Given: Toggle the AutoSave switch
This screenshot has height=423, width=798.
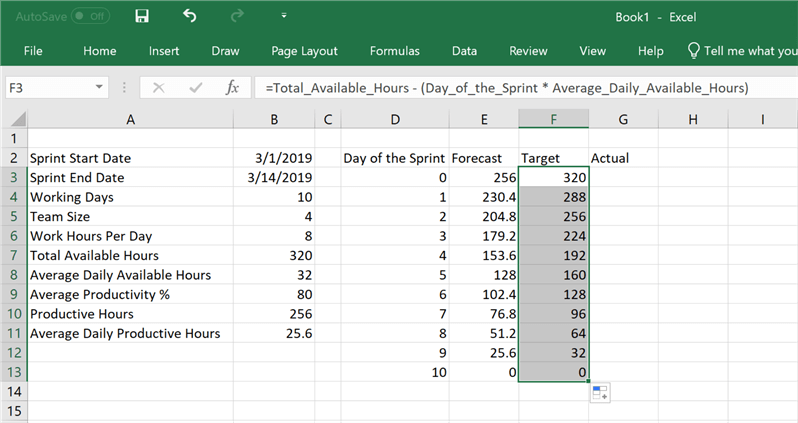Looking at the screenshot, I should pyautogui.click(x=92, y=17).
